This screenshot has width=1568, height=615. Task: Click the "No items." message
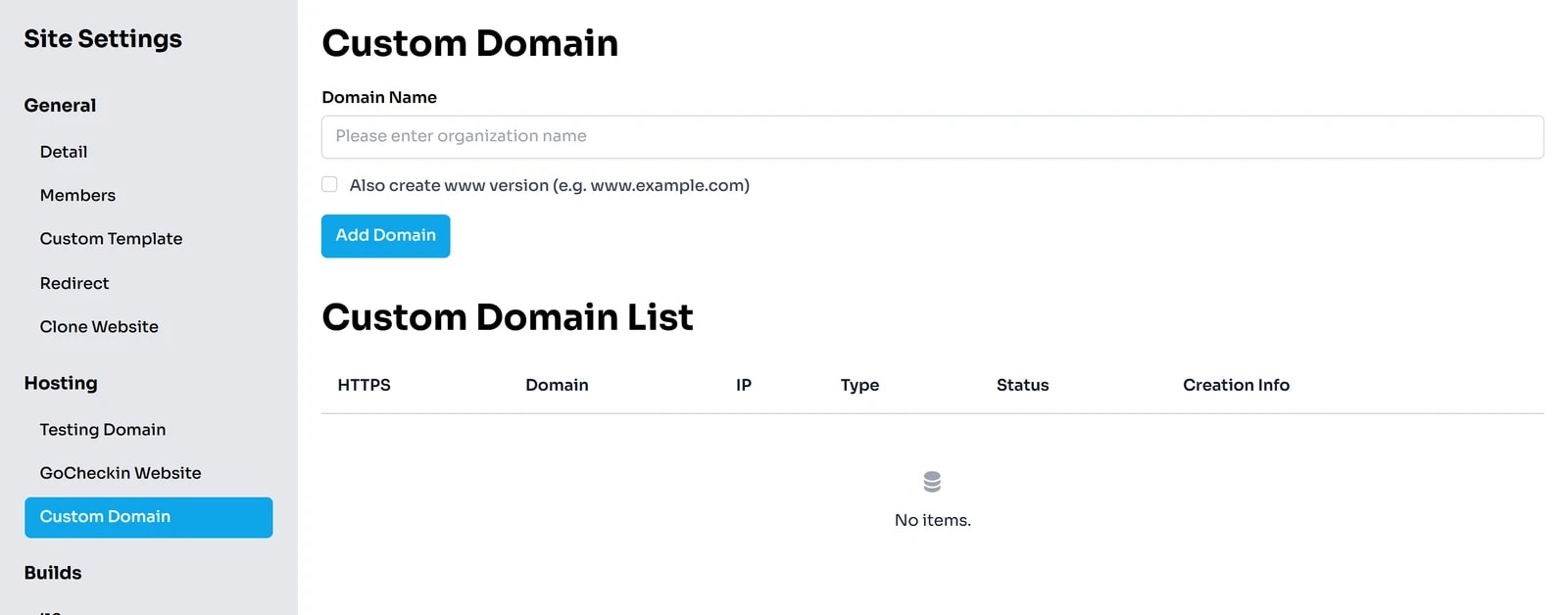pos(932,520)
